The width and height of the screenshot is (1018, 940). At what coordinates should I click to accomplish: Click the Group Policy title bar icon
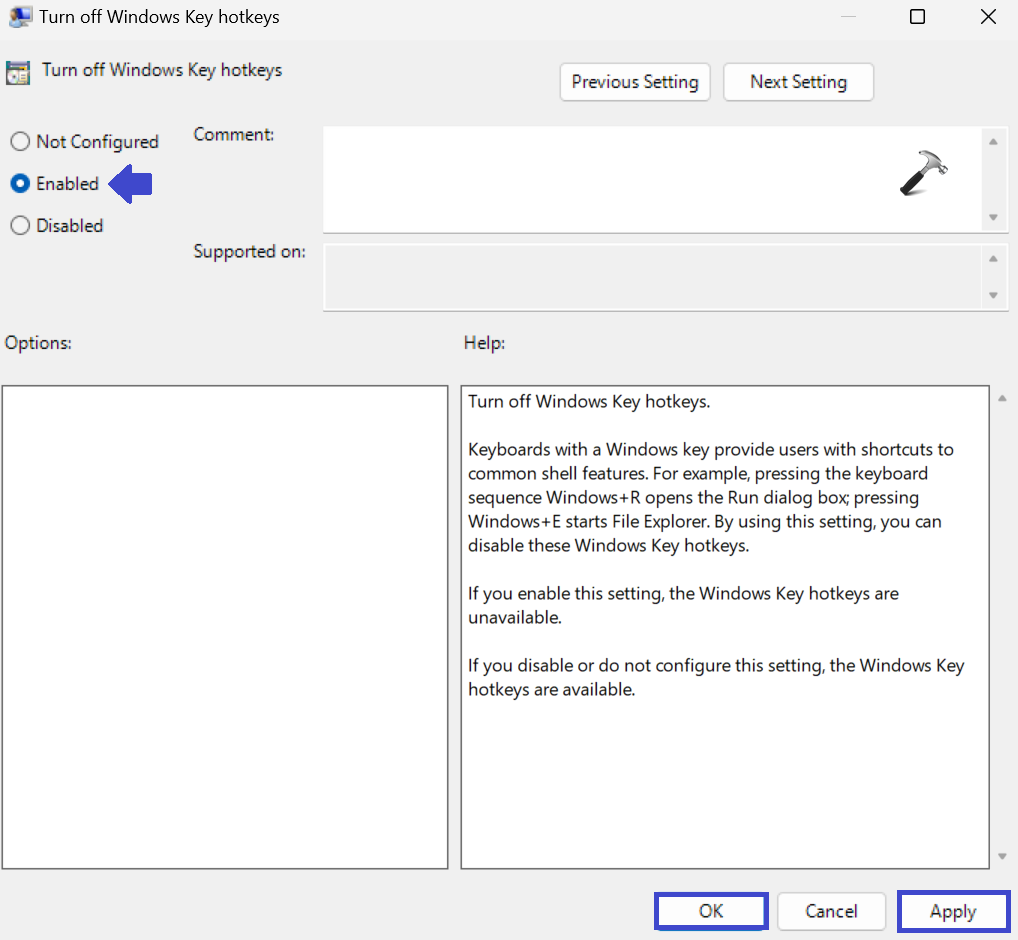(x=19, y=17)
